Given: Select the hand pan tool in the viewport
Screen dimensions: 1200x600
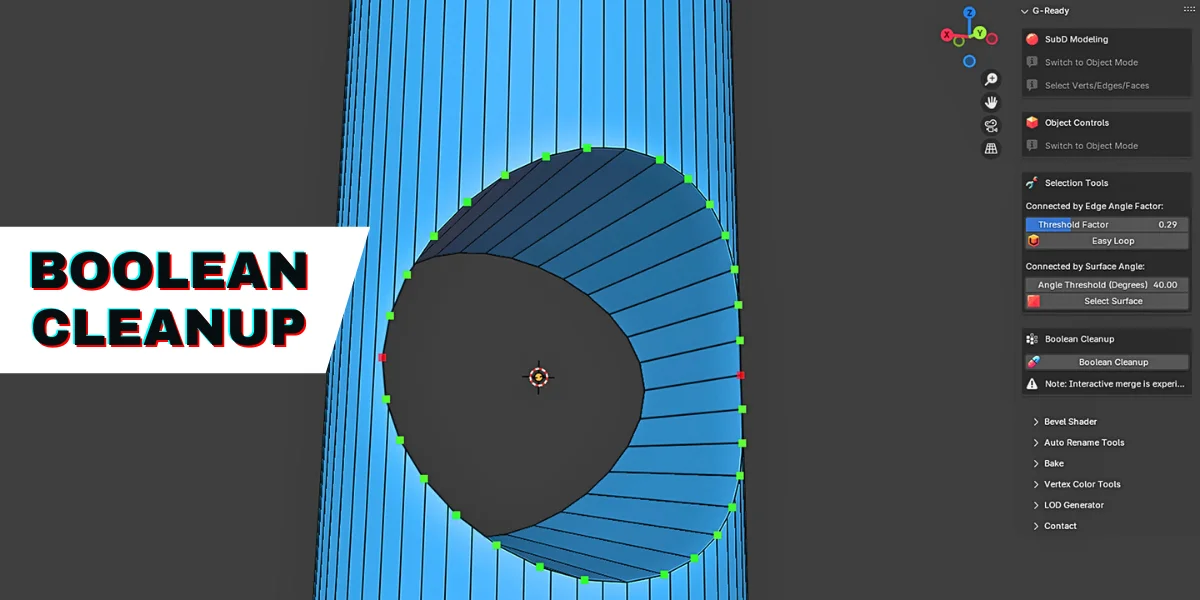Looking at the screenshot, I should point(990,101).
